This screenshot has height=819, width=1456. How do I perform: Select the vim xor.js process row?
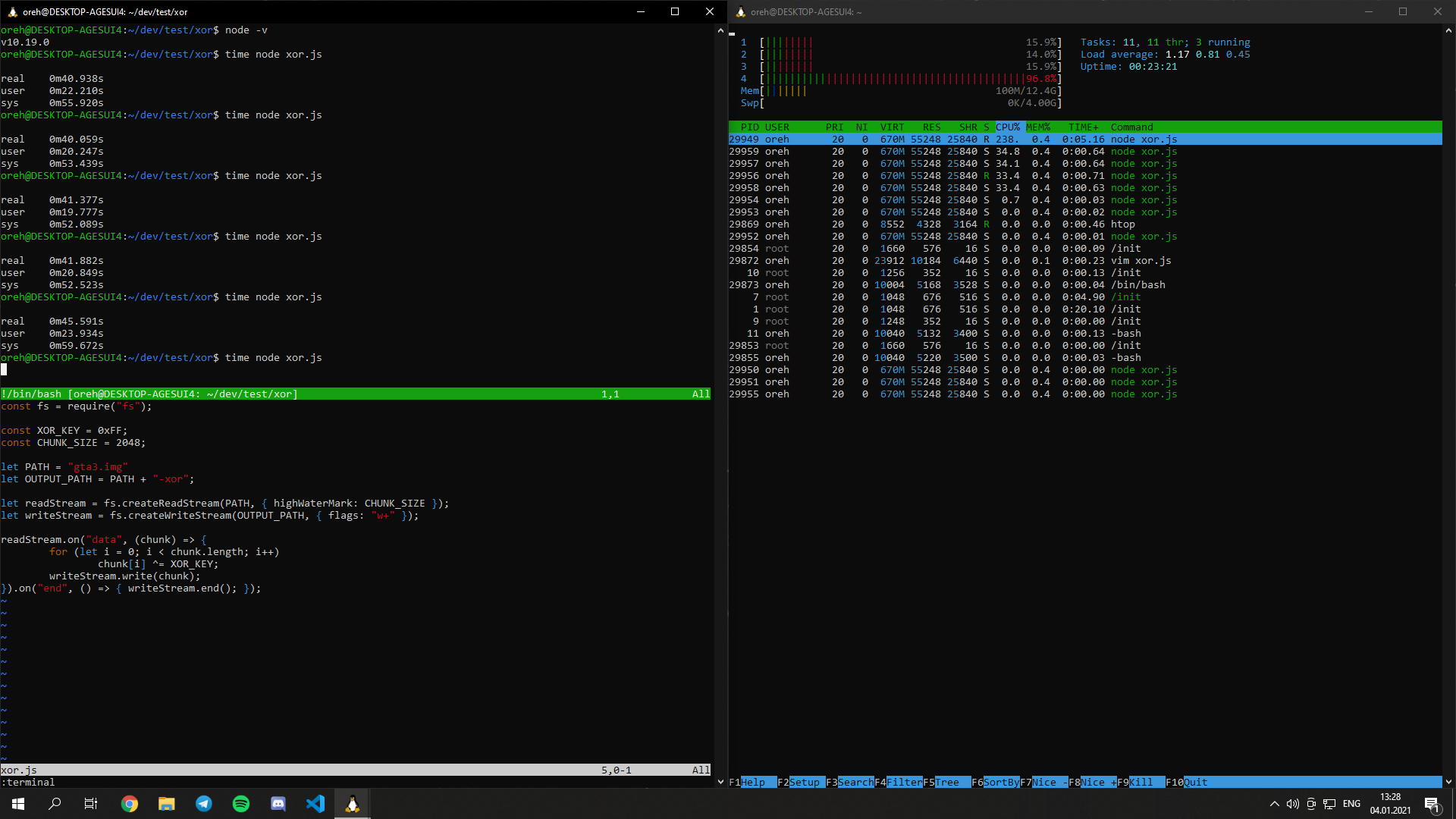click(x=1141, y=261)
